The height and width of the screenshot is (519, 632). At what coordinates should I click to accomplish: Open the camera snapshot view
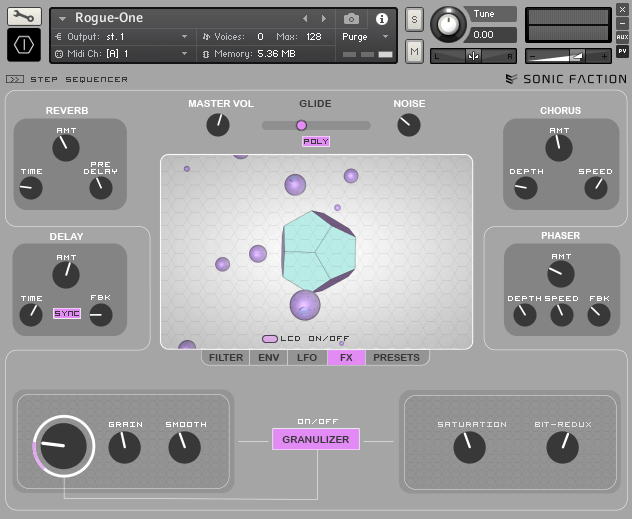pos(351,19)
